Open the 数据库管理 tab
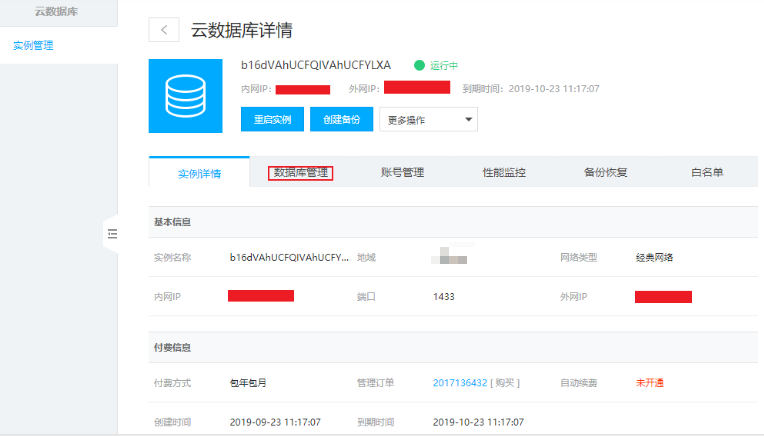This screenshot has width=764, height=436. 301,173
